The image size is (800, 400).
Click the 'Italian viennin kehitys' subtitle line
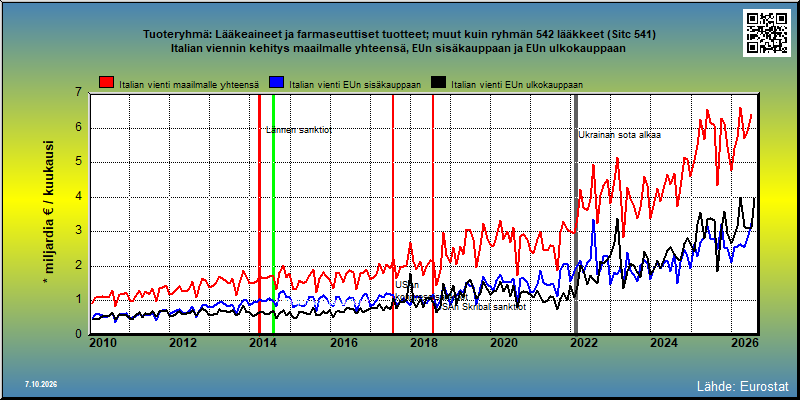coord(399,48)
